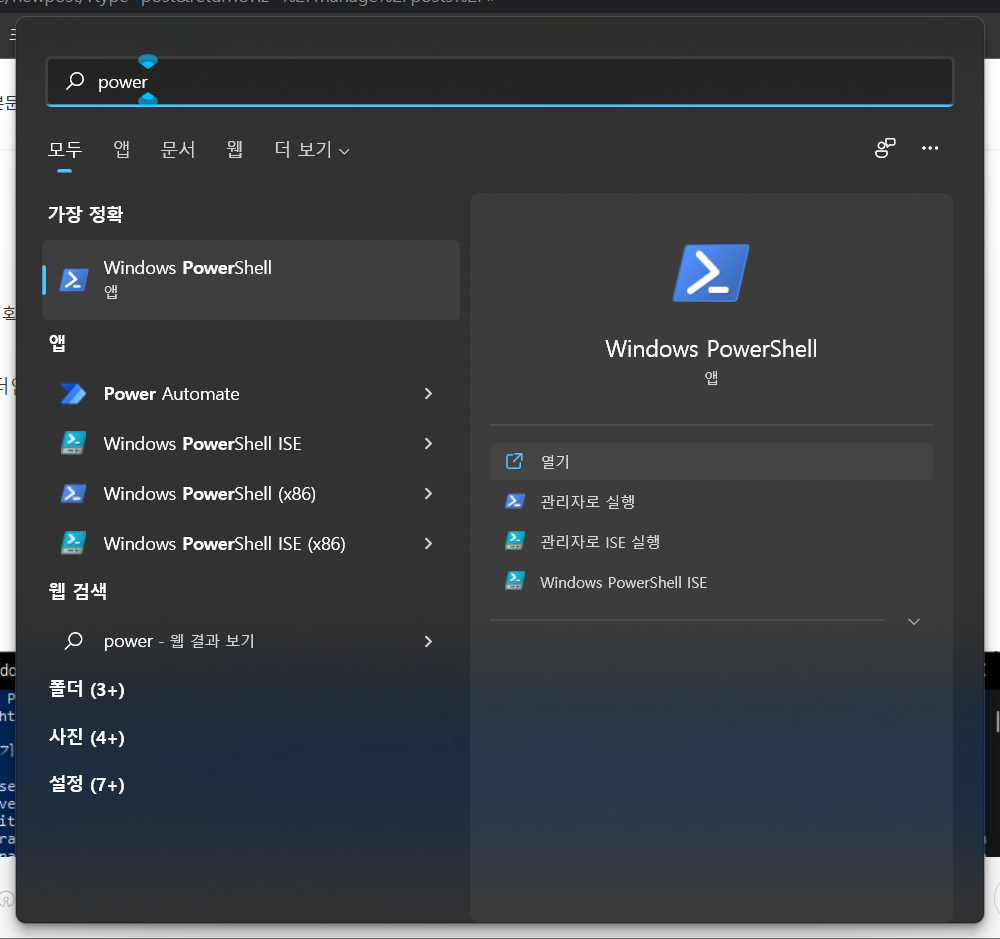Expand the 설정 (7+) section
This screenshot has height=939, width=1000.
point(87,784)
